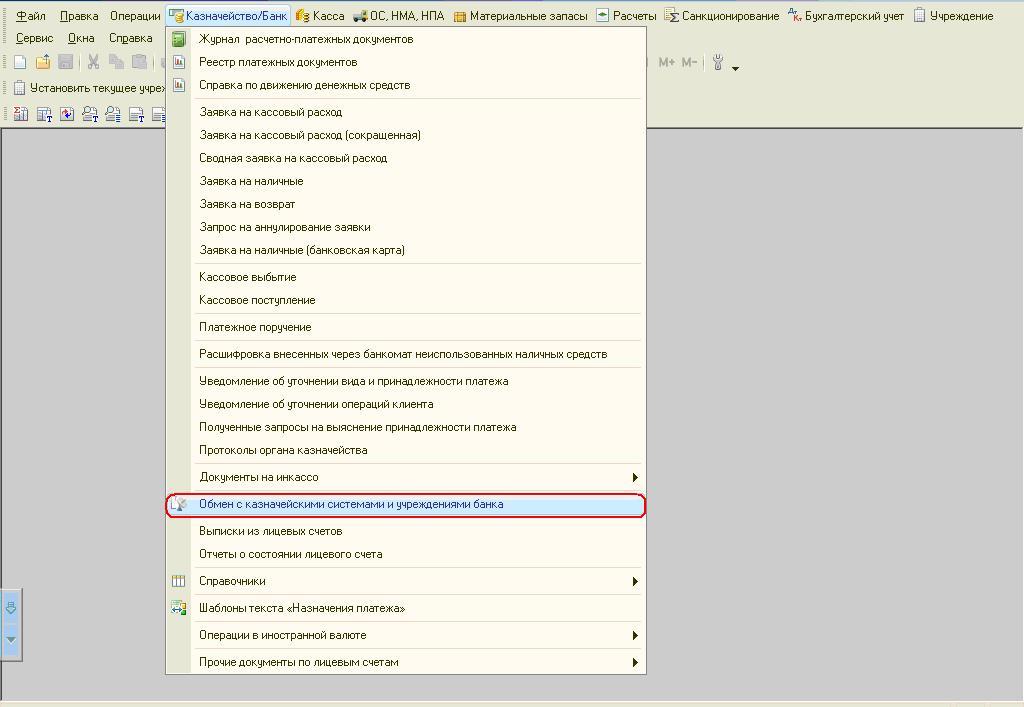
Task: Open the toolbar options dropdown arrow after wrench
Action: (x=736, y=68)
